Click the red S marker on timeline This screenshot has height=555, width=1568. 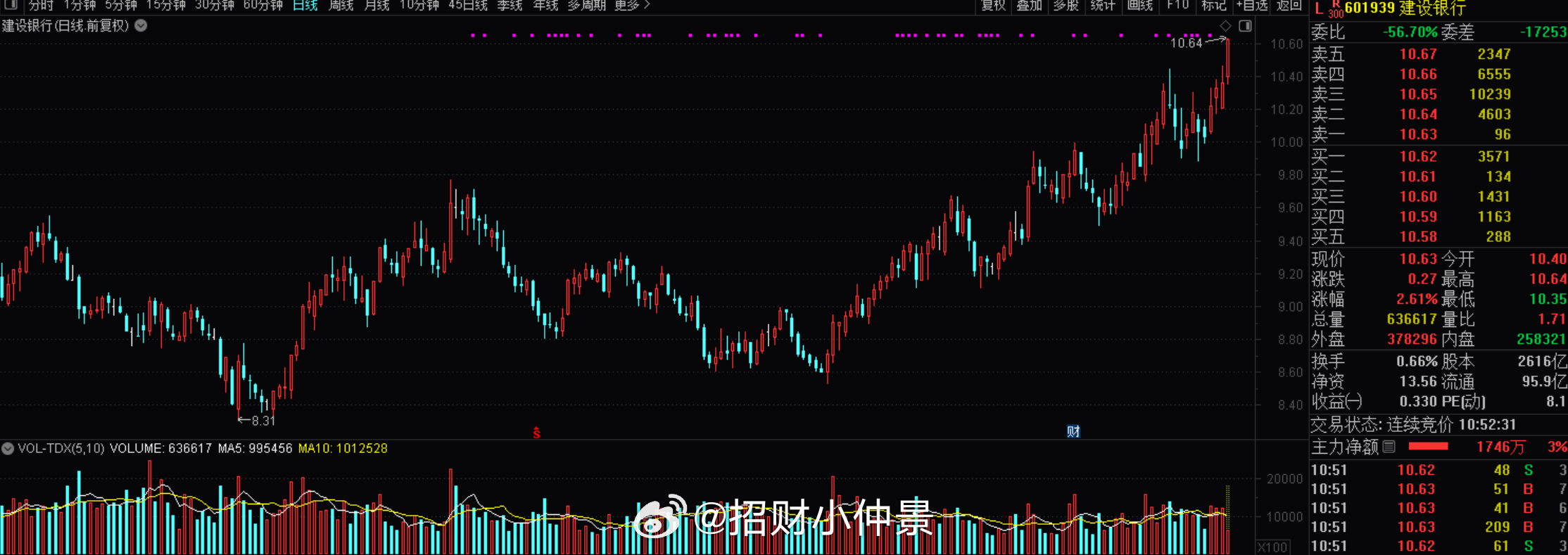pyautogui.click(x=536, y=433)
